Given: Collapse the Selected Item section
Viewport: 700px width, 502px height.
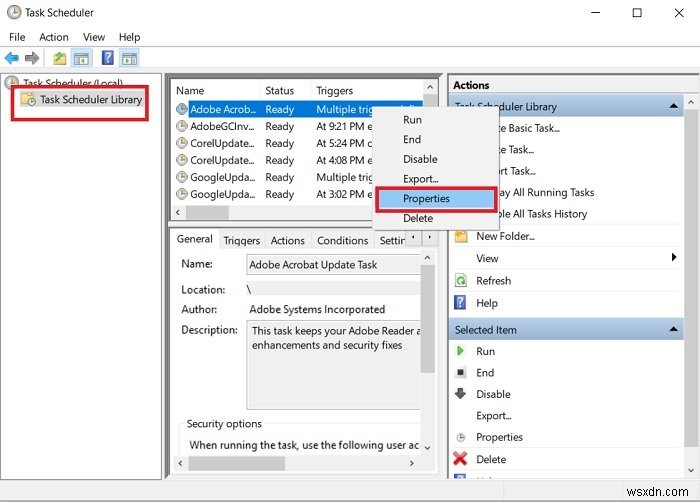Looking at the screenshot, I should pos(673,330).
